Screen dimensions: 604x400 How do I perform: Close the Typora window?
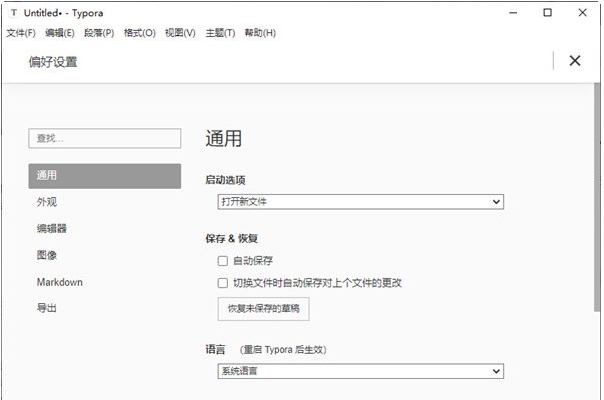[x=582, y=13]
